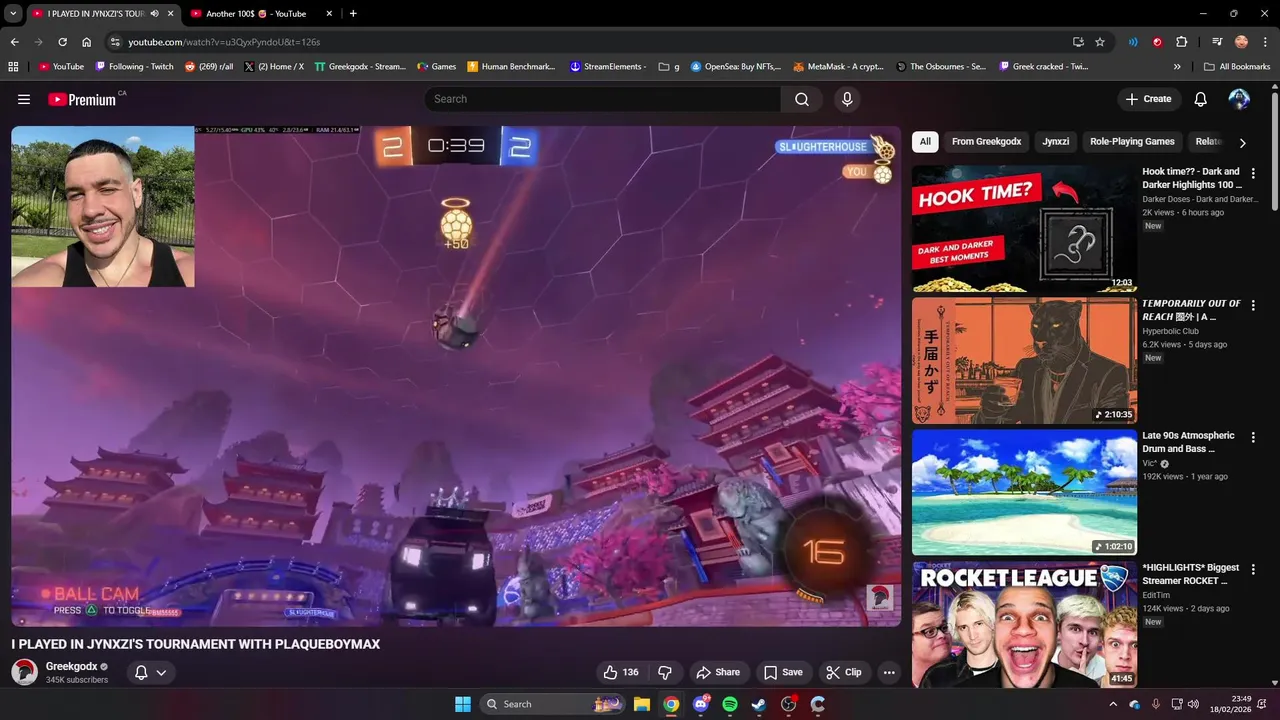The height and width of the screenshot is (720, 1280).
Task: Start voice search with the microphone
Action: 847,99
